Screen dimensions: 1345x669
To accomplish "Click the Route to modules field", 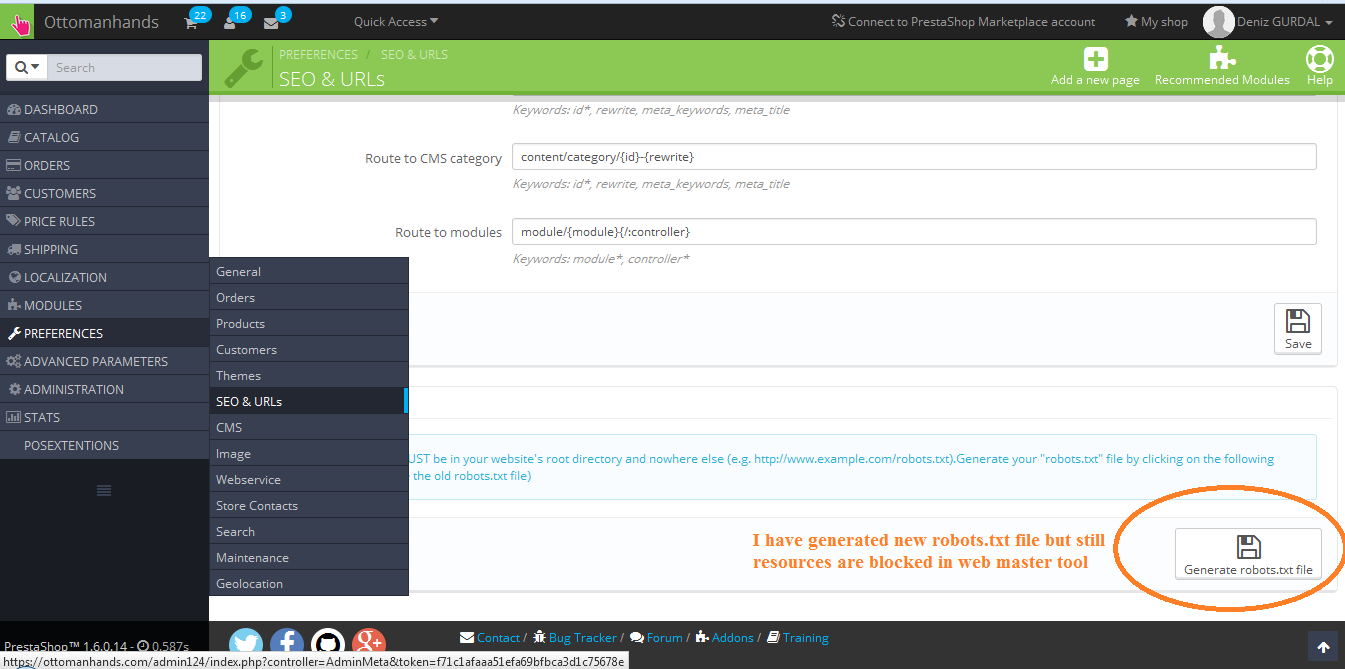I will (914, 232).
